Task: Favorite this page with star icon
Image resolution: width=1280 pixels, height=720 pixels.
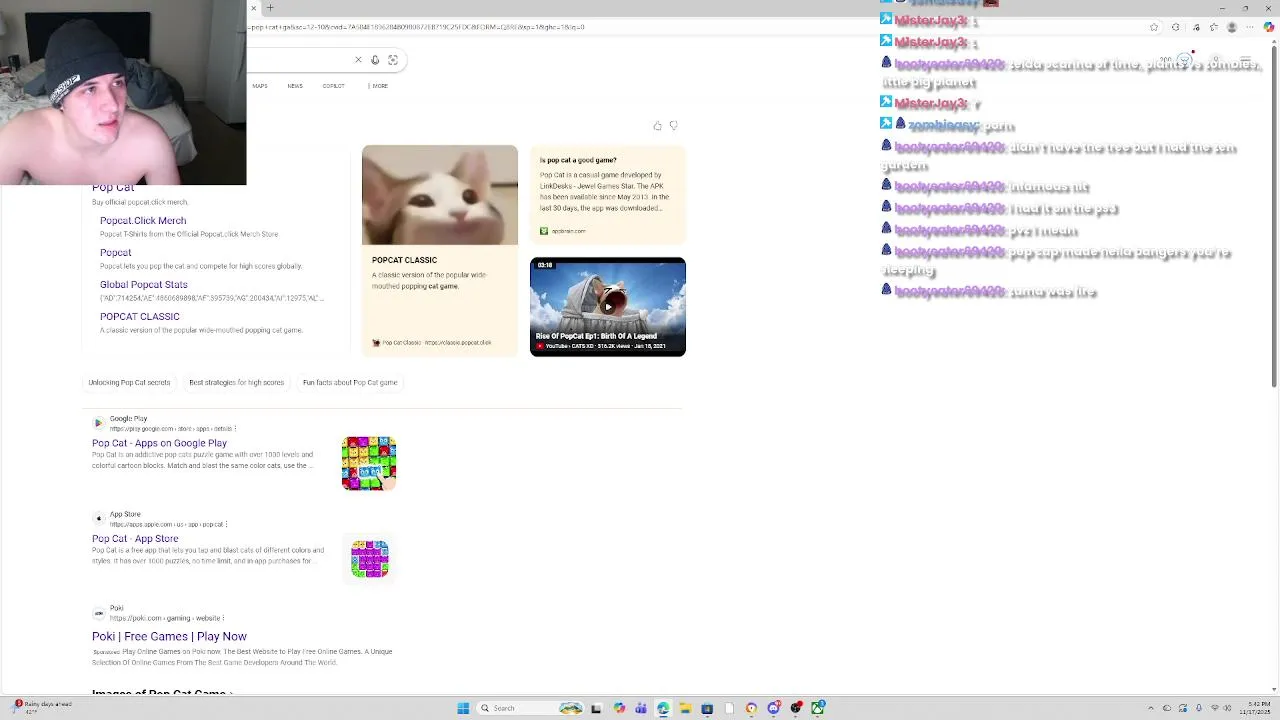Action: [1154, 27]
